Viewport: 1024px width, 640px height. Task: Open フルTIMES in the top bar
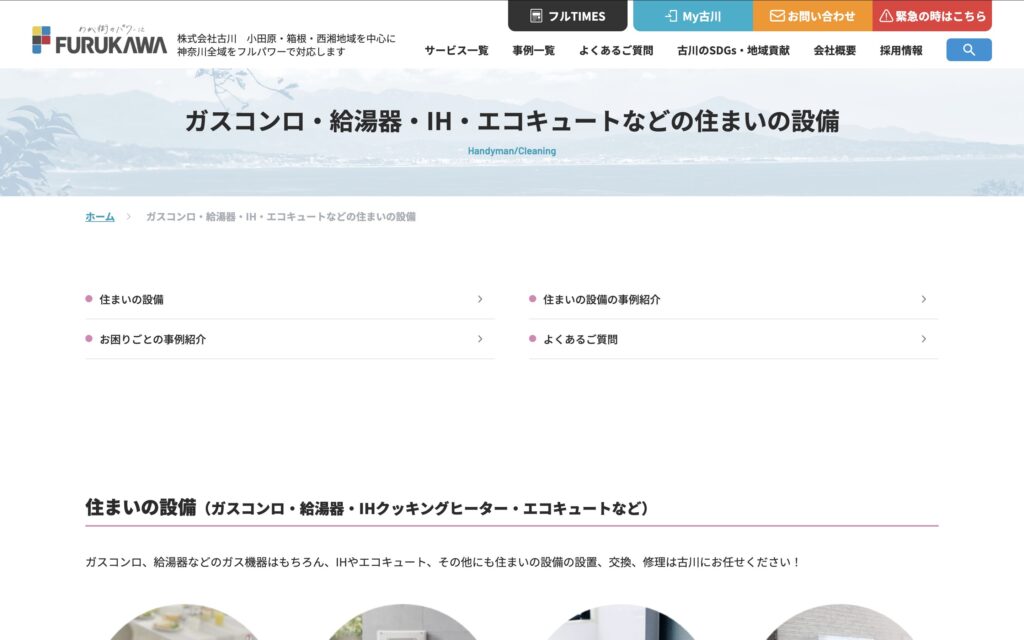567,16
